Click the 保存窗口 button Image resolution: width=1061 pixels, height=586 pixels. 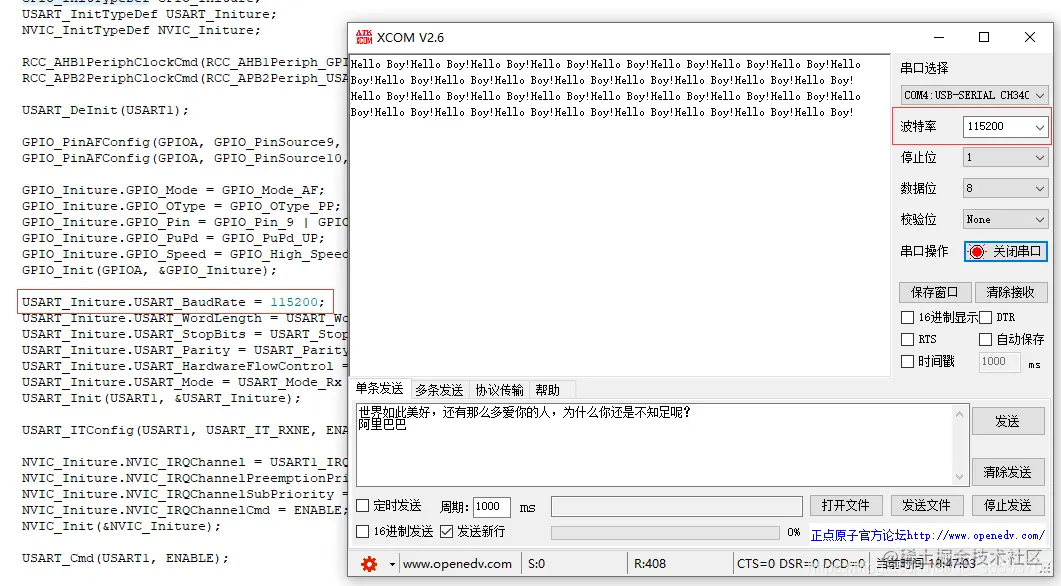tap(934, 292)
